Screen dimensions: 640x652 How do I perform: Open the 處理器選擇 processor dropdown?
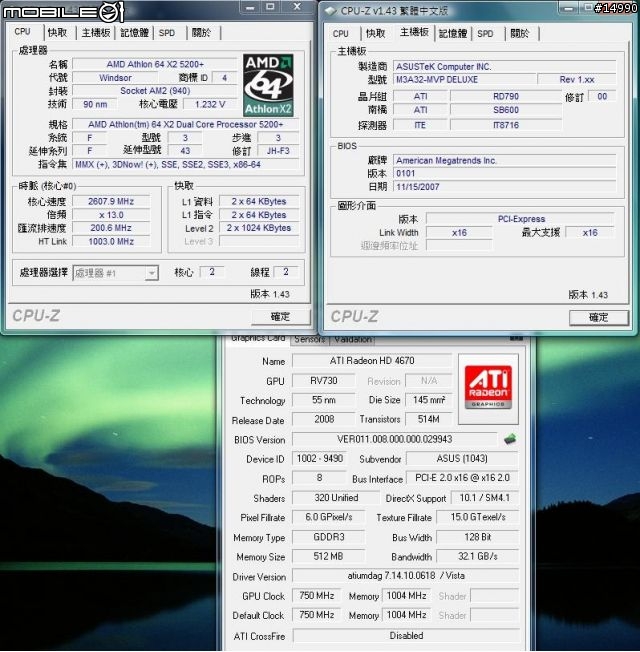pyautogui.click(x=152, y=273)
